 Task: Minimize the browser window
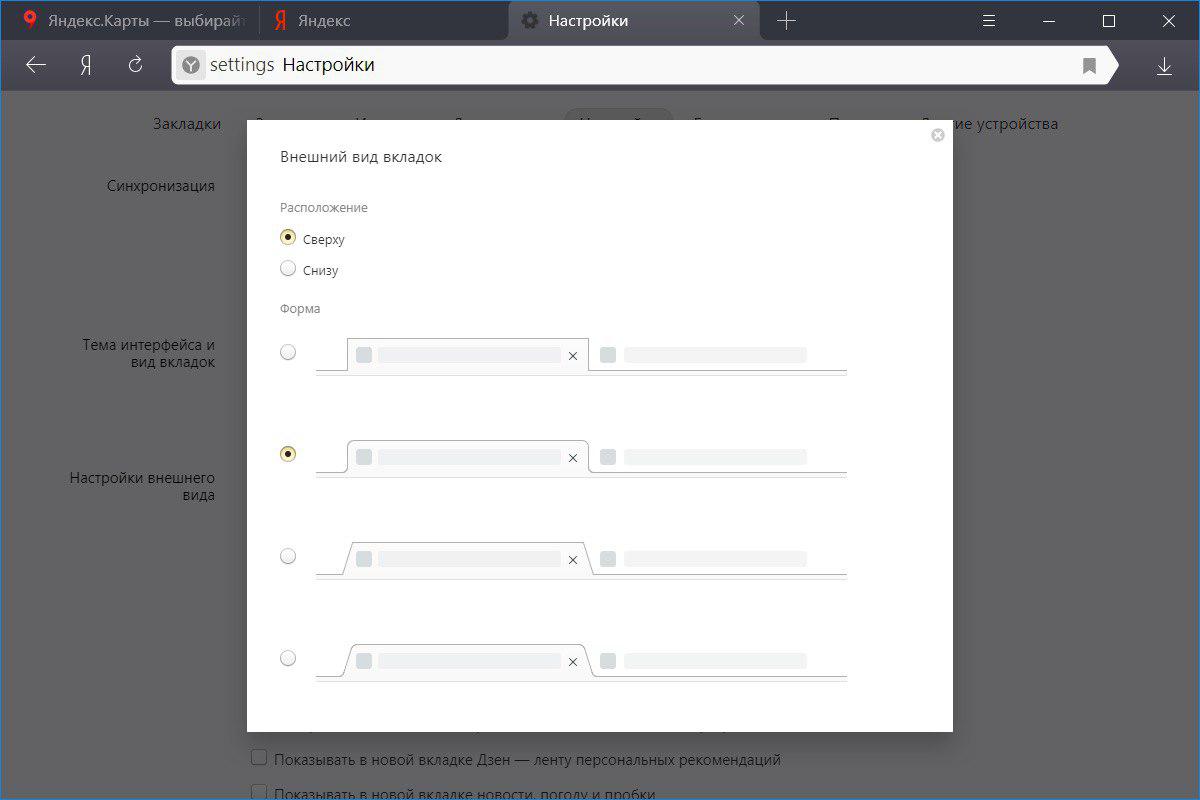pos(1048,21)
